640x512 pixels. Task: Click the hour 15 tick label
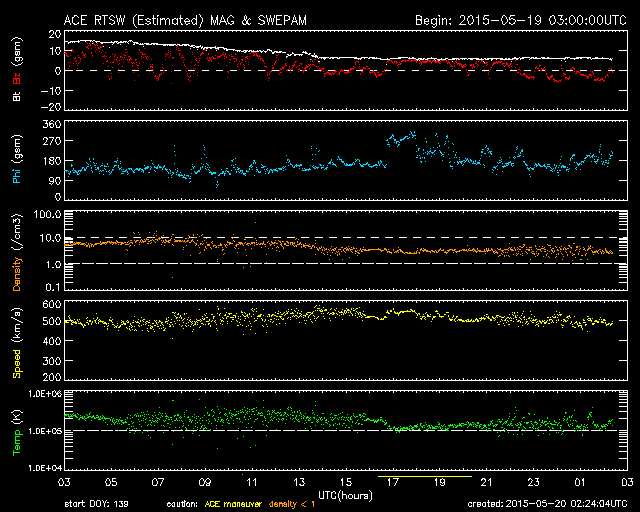[345, 481]
